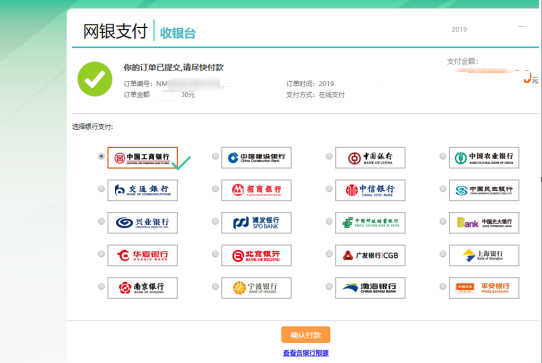Viewport: 542px width, 363px height.
Task: Pick the Bank of China logo tile
Action: pos(370,158)
